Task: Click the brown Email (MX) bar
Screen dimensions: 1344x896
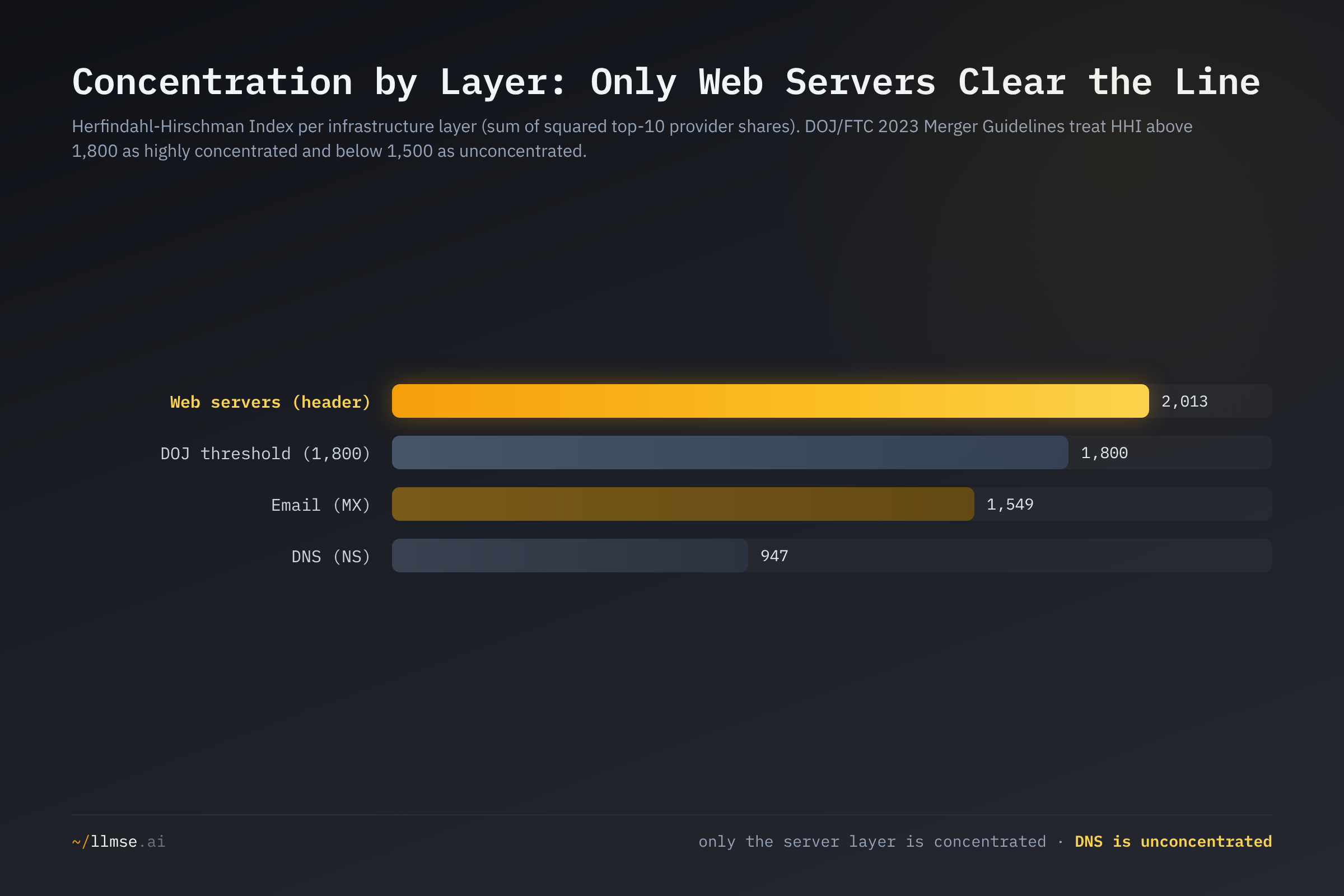Action: click(683, 504)
